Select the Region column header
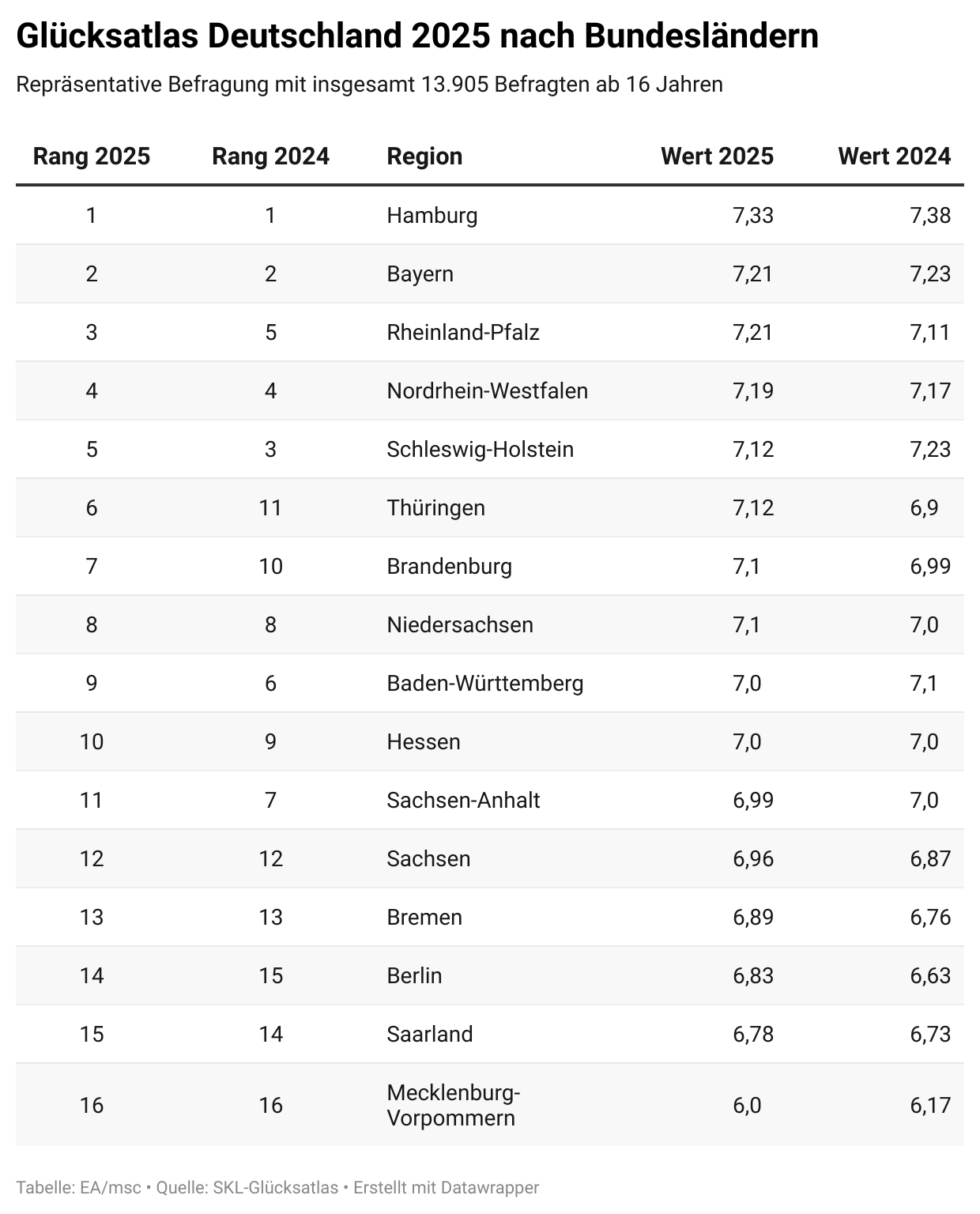This screenshot has height=1214, width=980. (x=424, y=156)
